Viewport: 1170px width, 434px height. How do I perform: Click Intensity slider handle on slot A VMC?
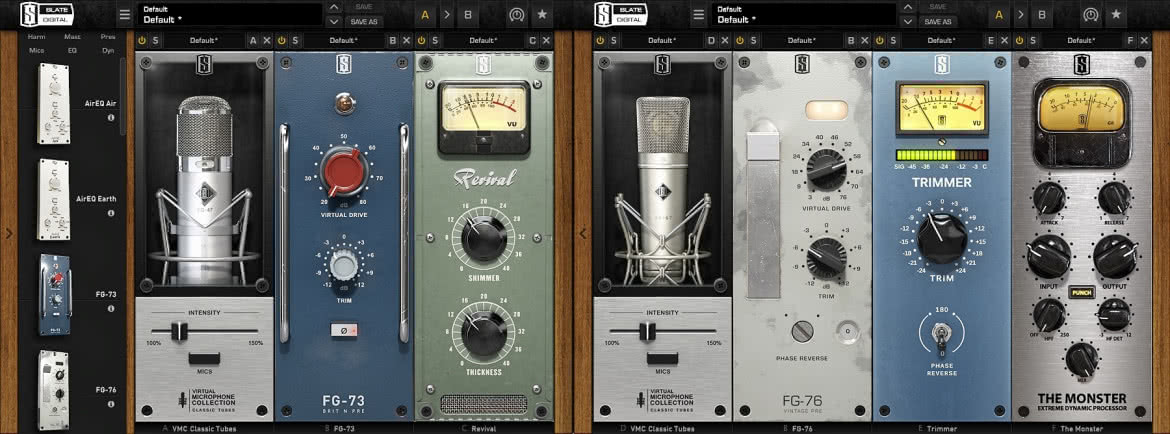(179, 331)
